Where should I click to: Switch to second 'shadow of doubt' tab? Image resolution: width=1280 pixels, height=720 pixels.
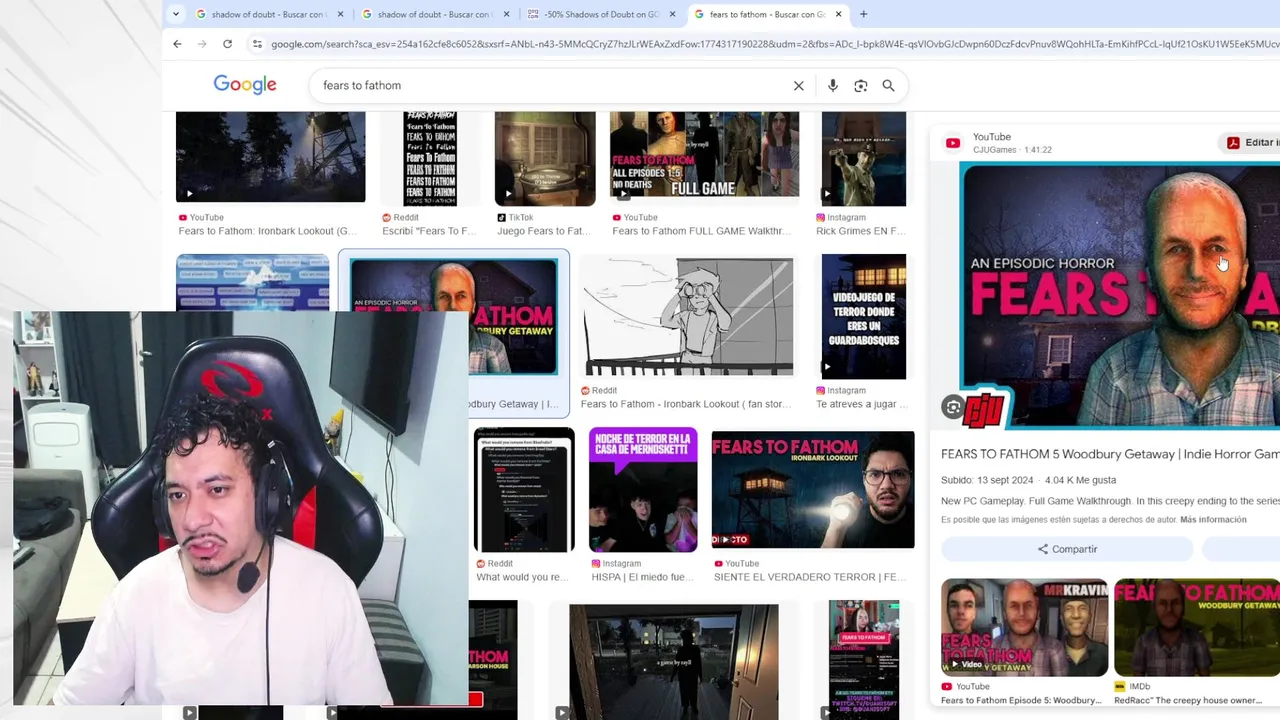(433, 14)
